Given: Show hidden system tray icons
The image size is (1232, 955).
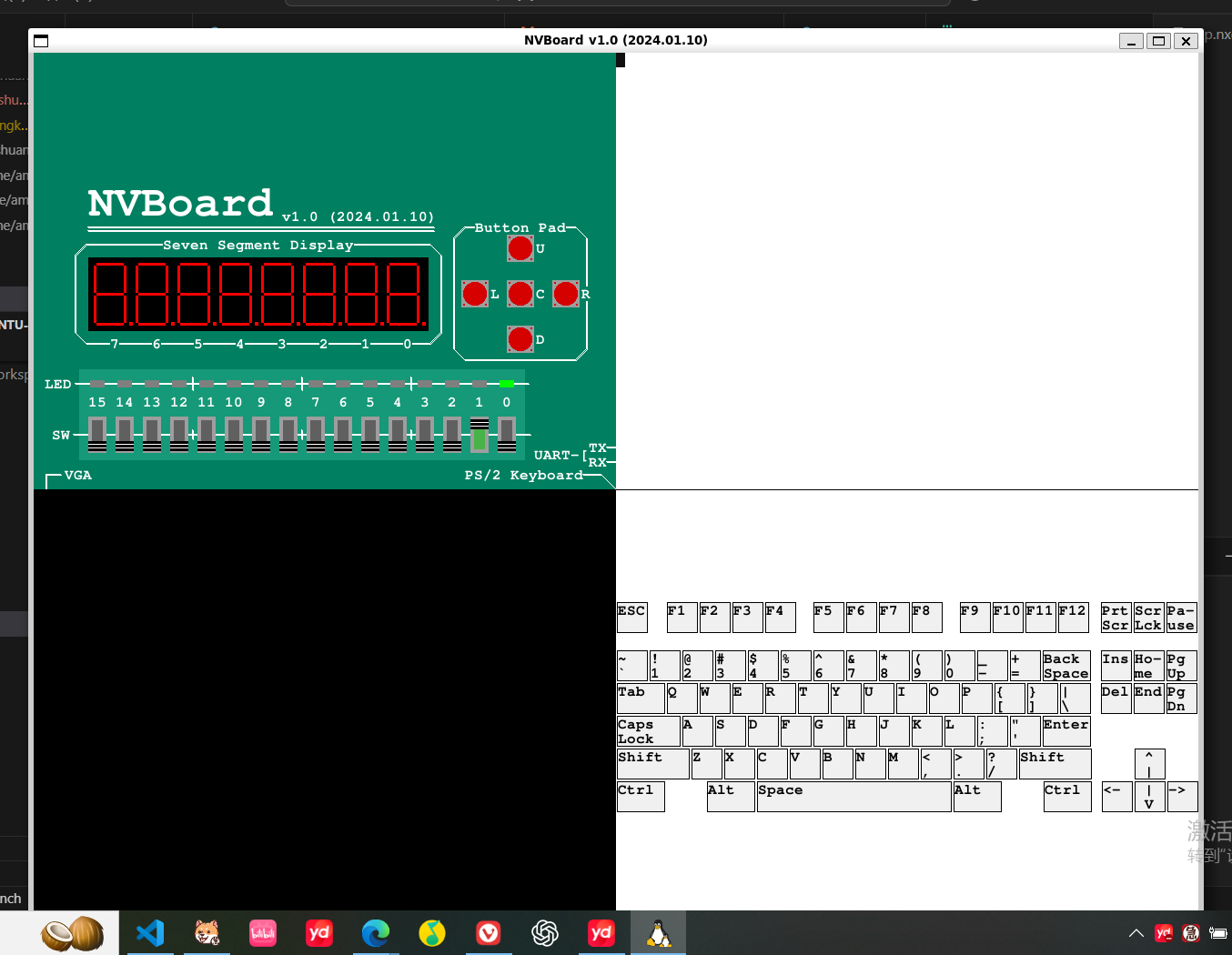Looking at the screenshot, I should (x=1136, y=933).
